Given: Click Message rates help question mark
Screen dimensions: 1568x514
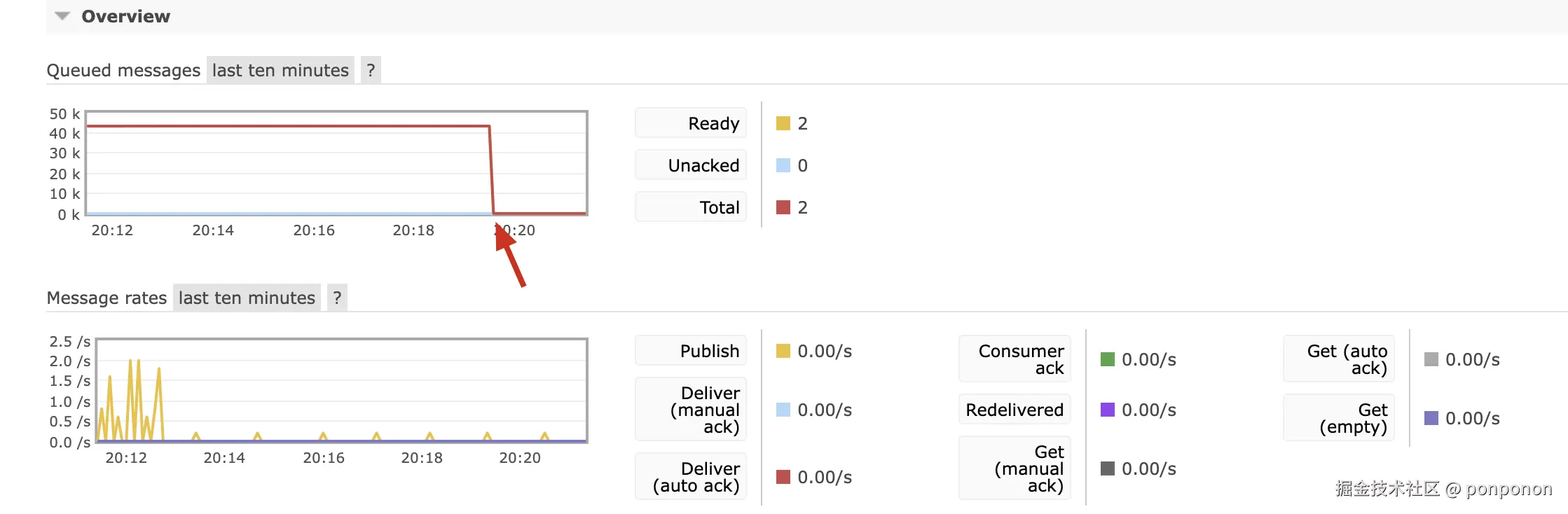Looking at the screenshot, I should coord(337,298).
